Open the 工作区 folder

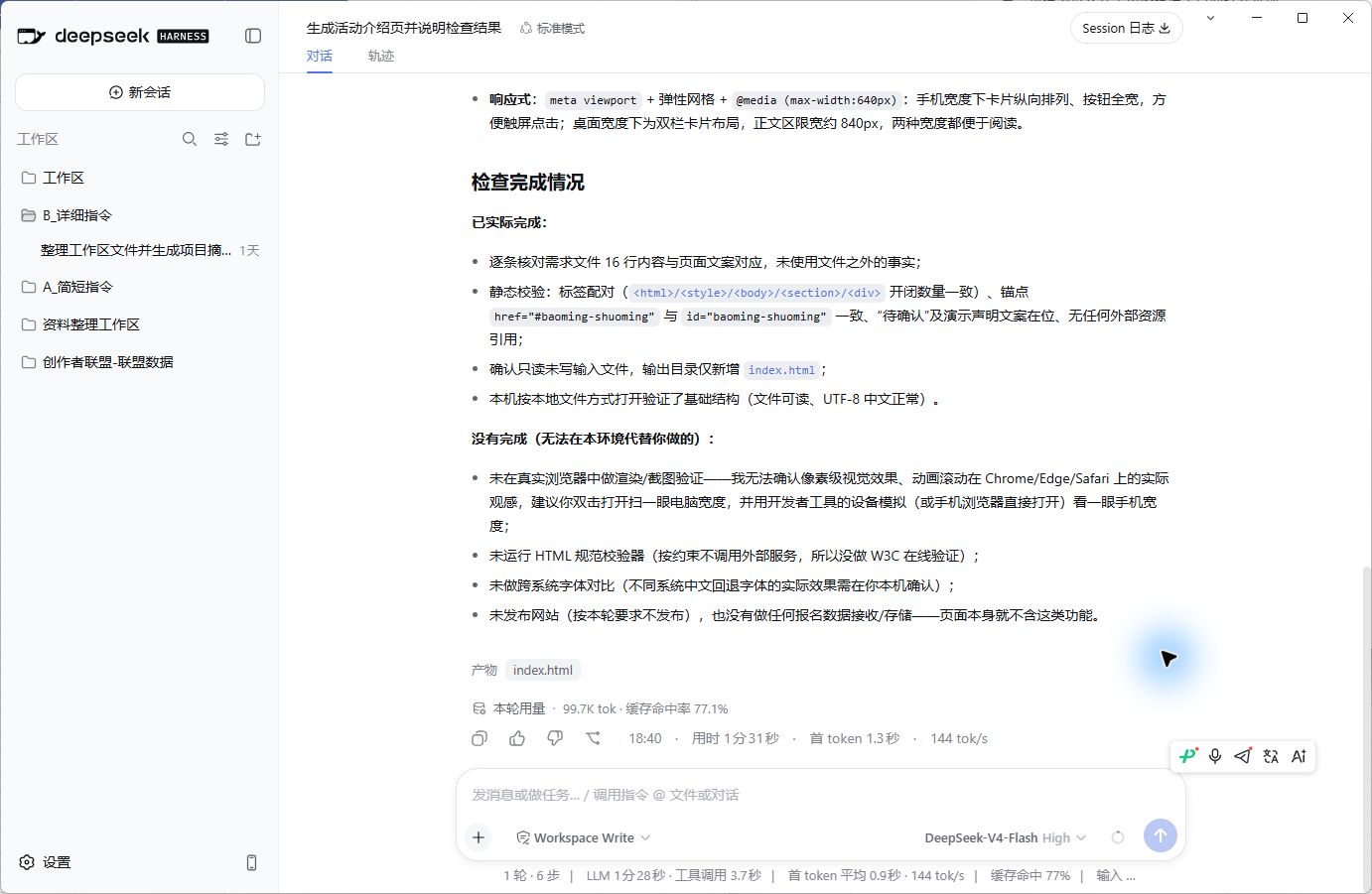tap(140, 178)
